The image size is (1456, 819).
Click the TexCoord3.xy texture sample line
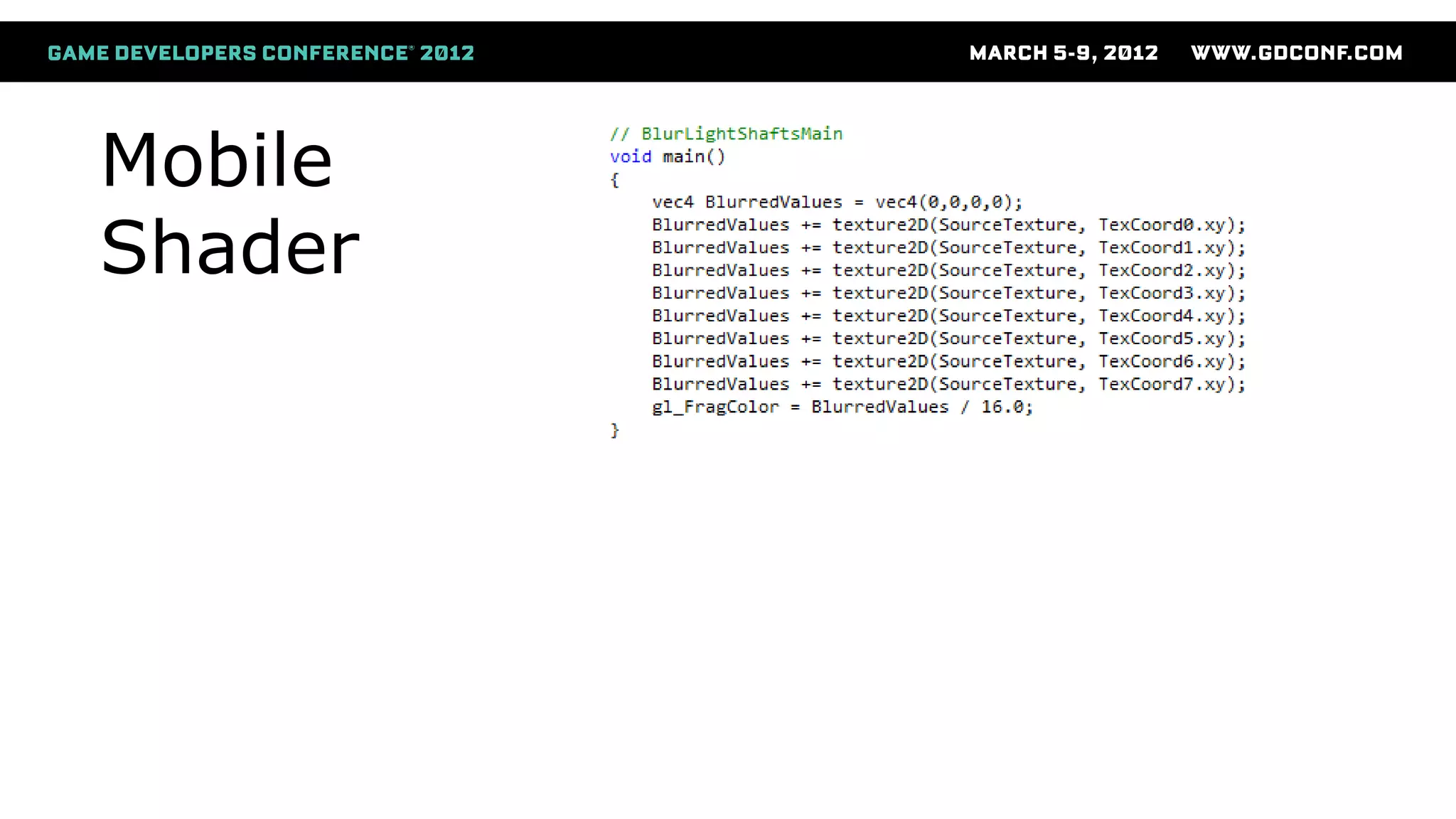click(x=948, y=293)
